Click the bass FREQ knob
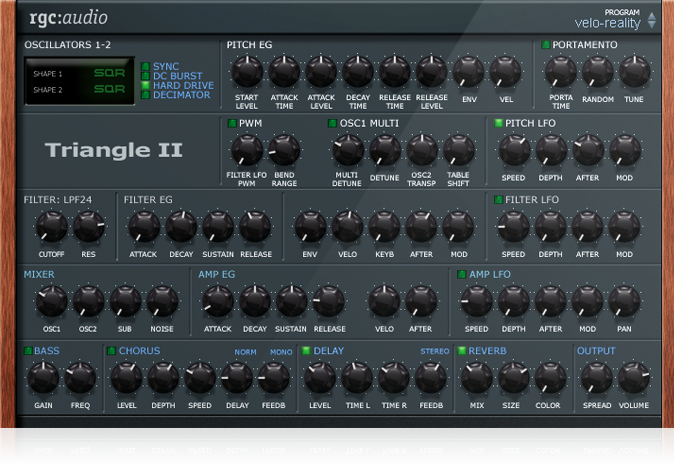This screenshot has height=465, width=674. point(80,378)
